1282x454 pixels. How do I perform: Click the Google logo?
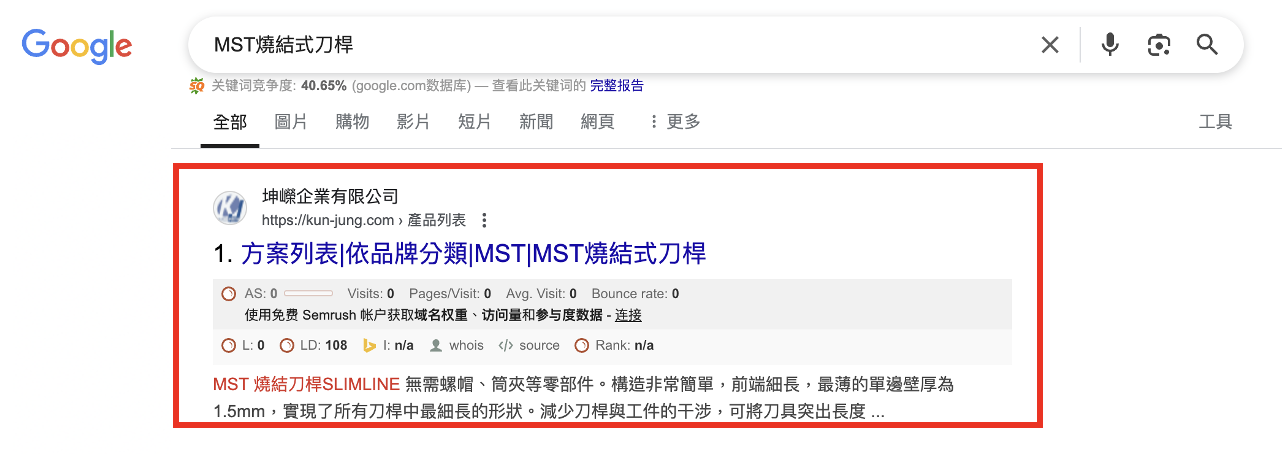pyautogui.click(x=77, y=45)
